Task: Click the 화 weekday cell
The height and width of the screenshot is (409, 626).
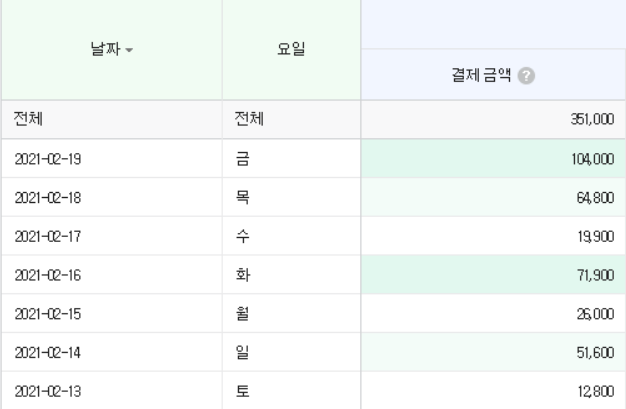Action: tap(291, 275)
